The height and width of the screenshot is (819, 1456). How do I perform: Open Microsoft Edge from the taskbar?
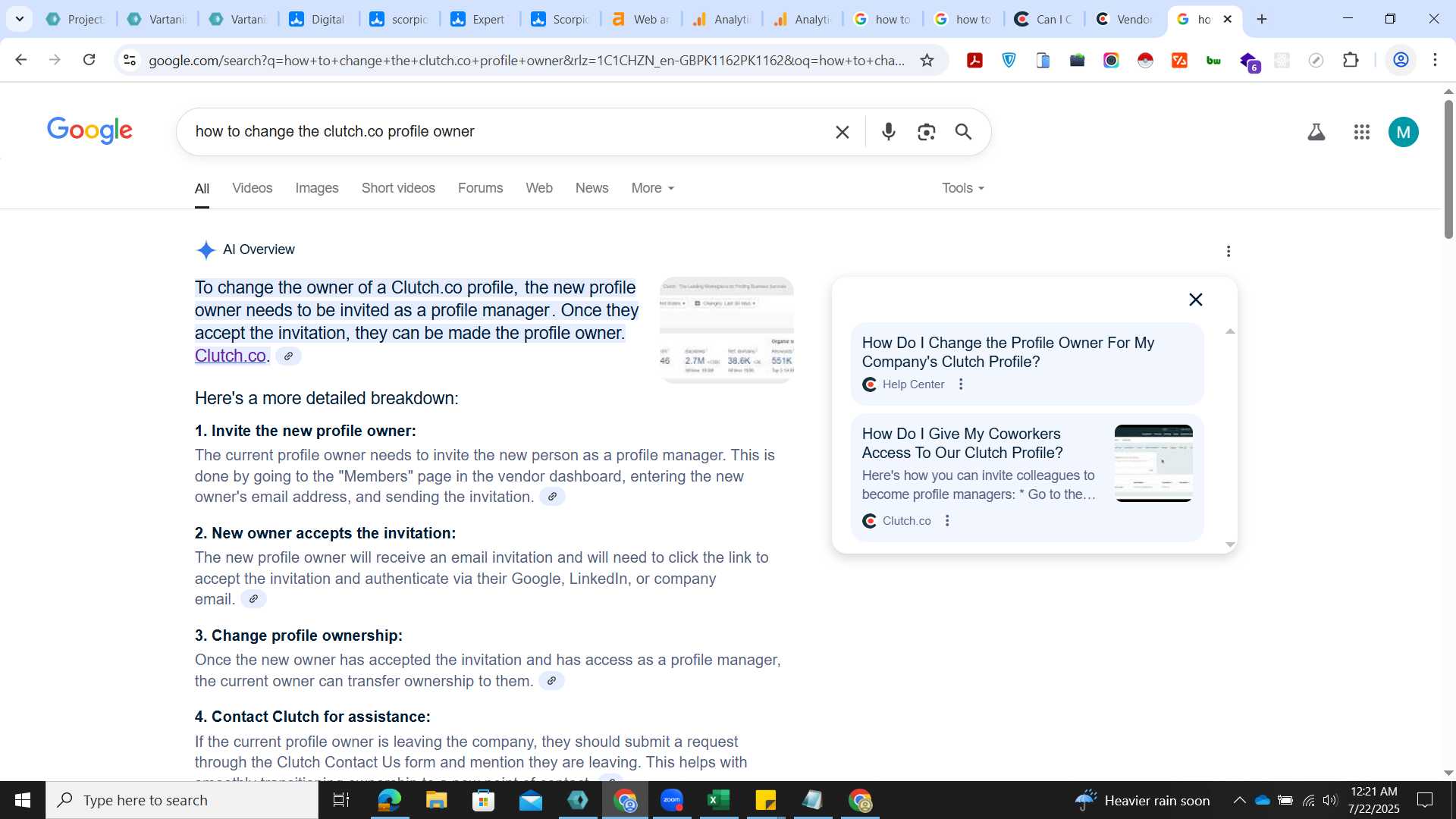389,800
